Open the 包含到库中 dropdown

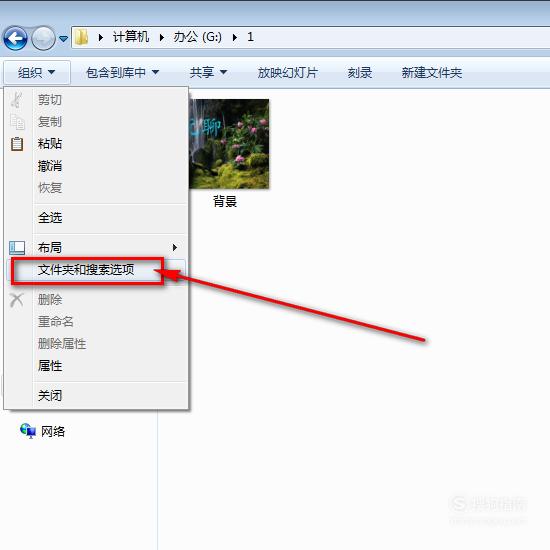pyautogui.click(x=122, y=73)
